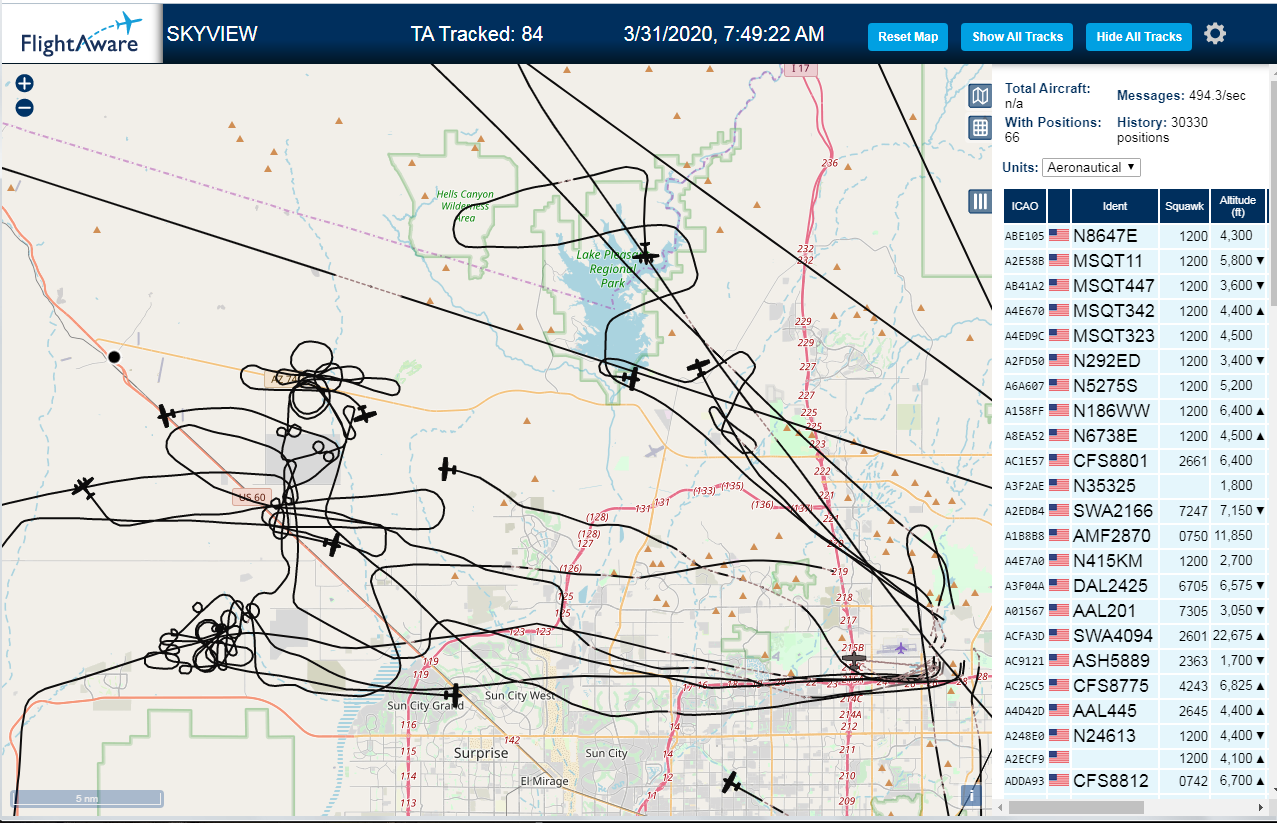Sort by Altitude (ft) column header
1277x823 pixels.
point(1238,206)
